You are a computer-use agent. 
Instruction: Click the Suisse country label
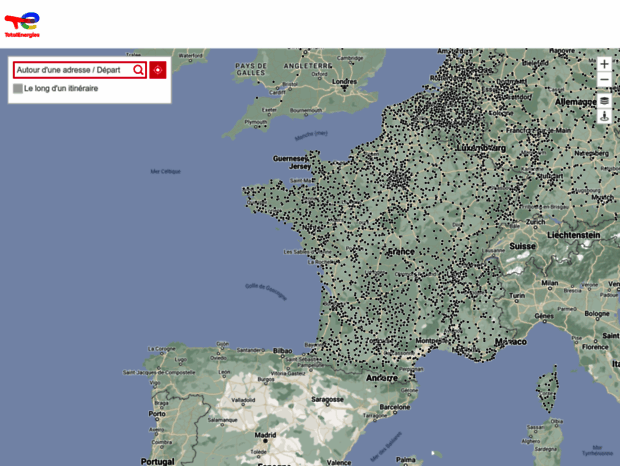[x=522, y=245]
